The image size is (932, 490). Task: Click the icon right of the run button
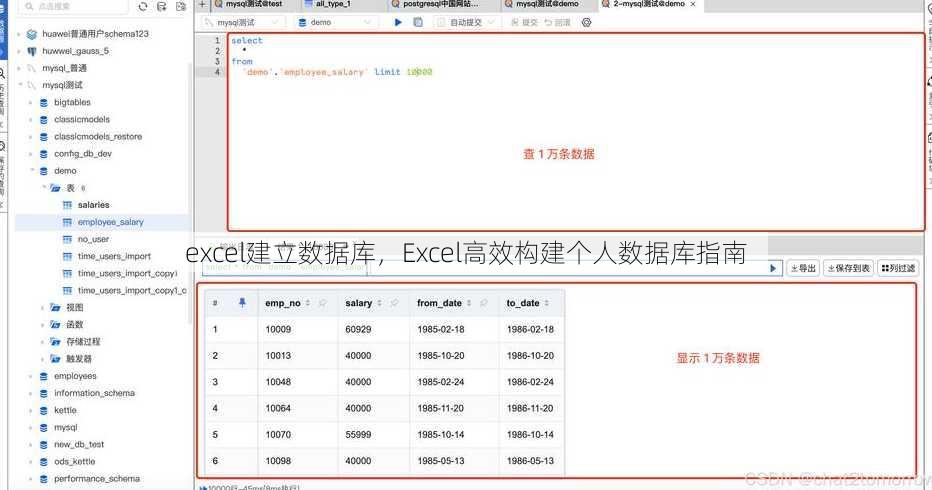point(418,22)
